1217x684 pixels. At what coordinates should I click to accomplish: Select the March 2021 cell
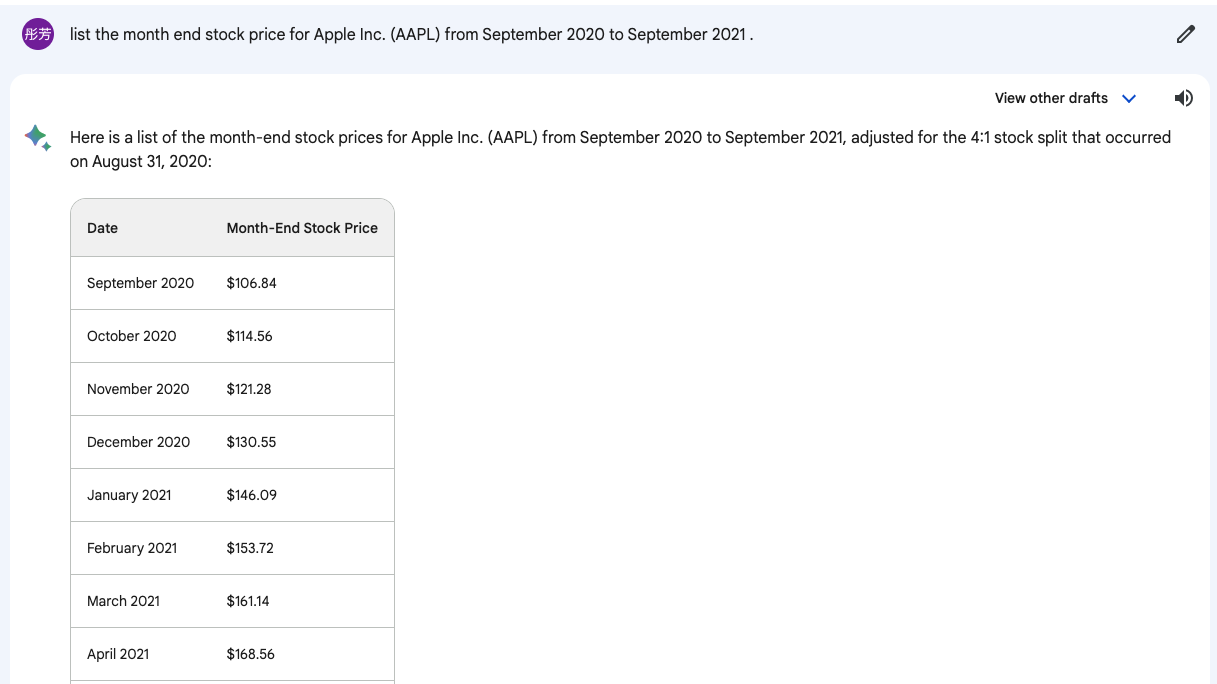(140, 601)
